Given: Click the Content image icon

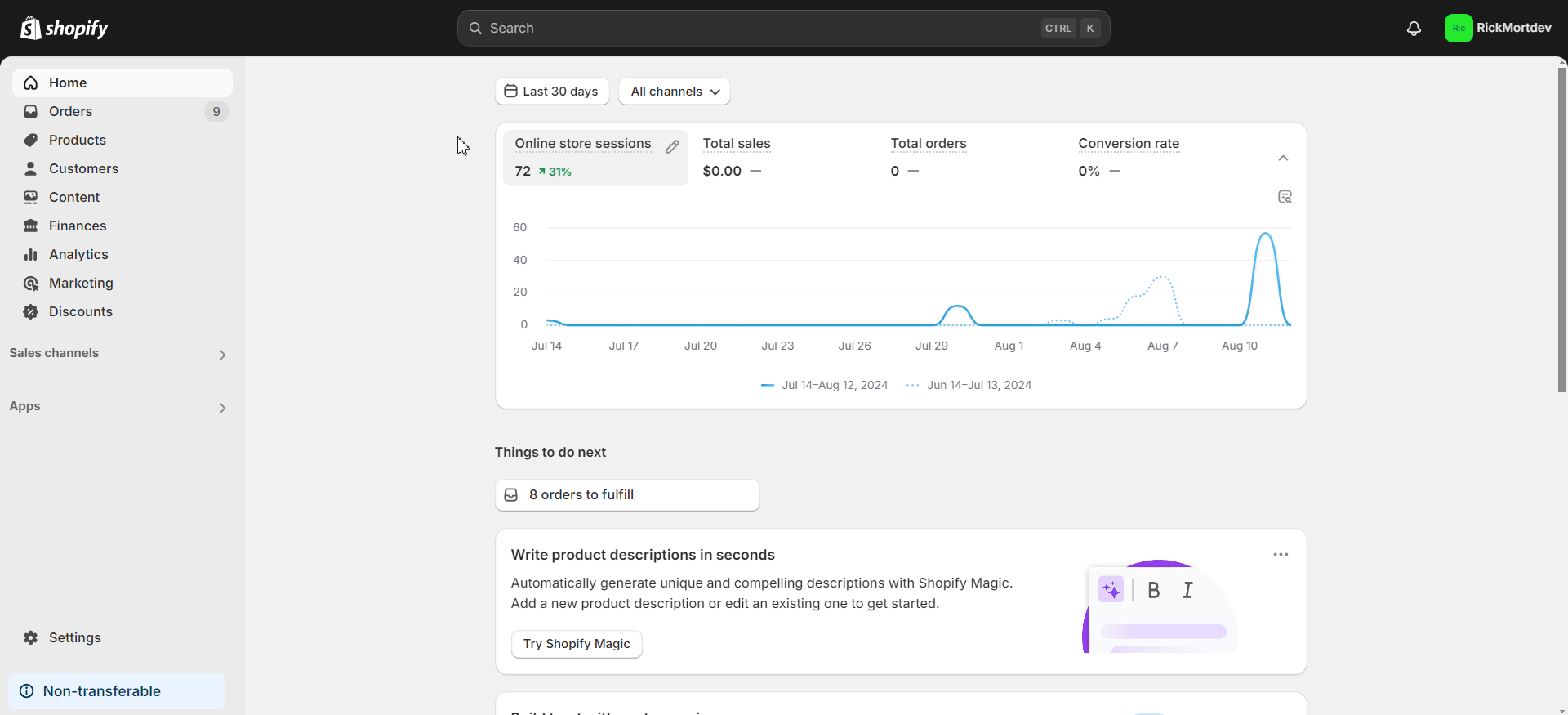Looking at the screenshot, I should pyautogui.click(x=31, y=197).
